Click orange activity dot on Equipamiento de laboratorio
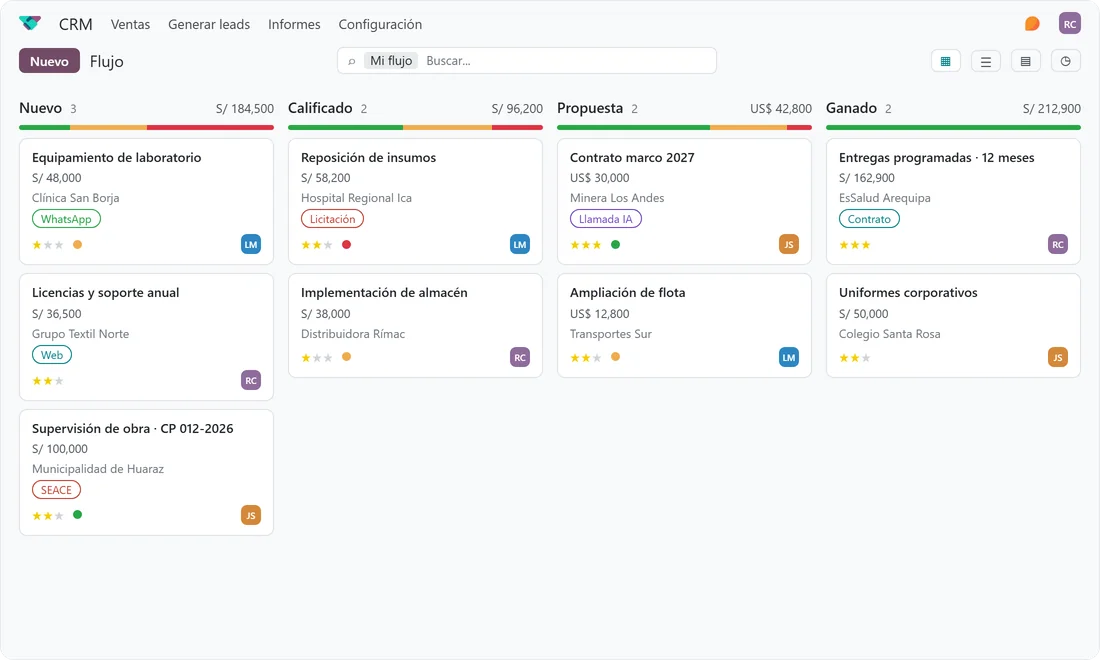The width and height of the screenshot is (1100, 660). (x=77, y=244)
